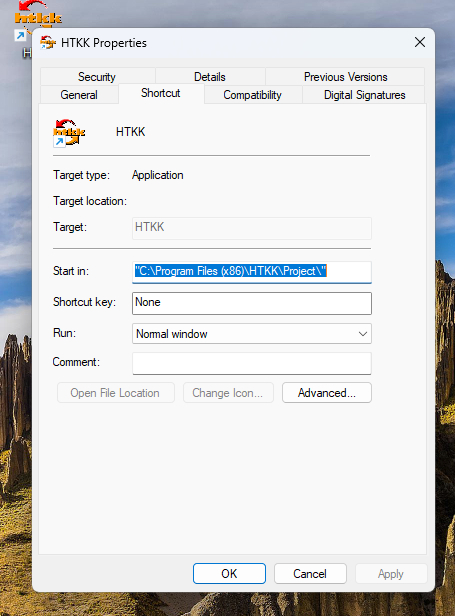The height and width of the screenshot is (616, 455).
Task: Confirm with the OK button
Action: 229,574
